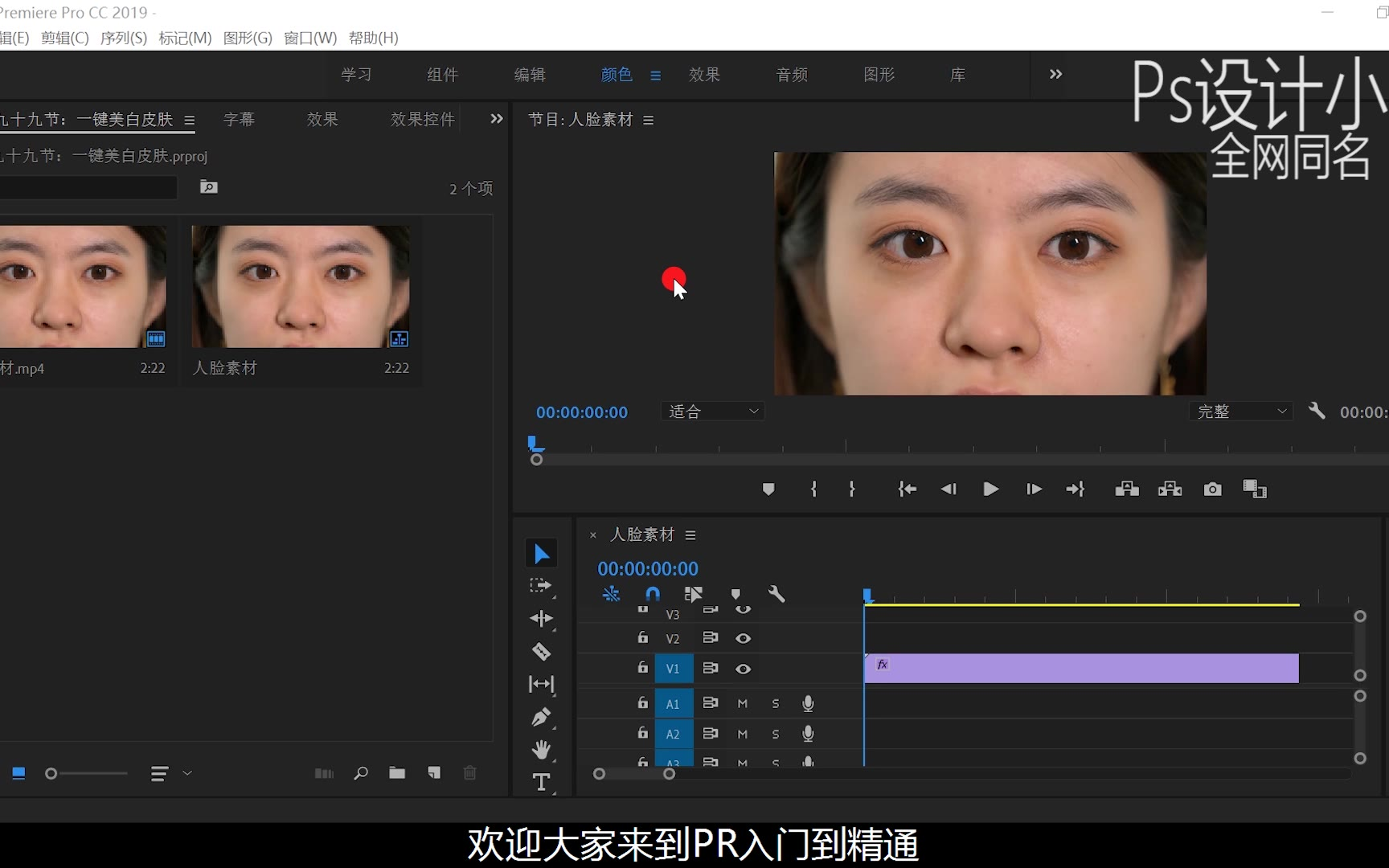Select the Type tool

541,782
